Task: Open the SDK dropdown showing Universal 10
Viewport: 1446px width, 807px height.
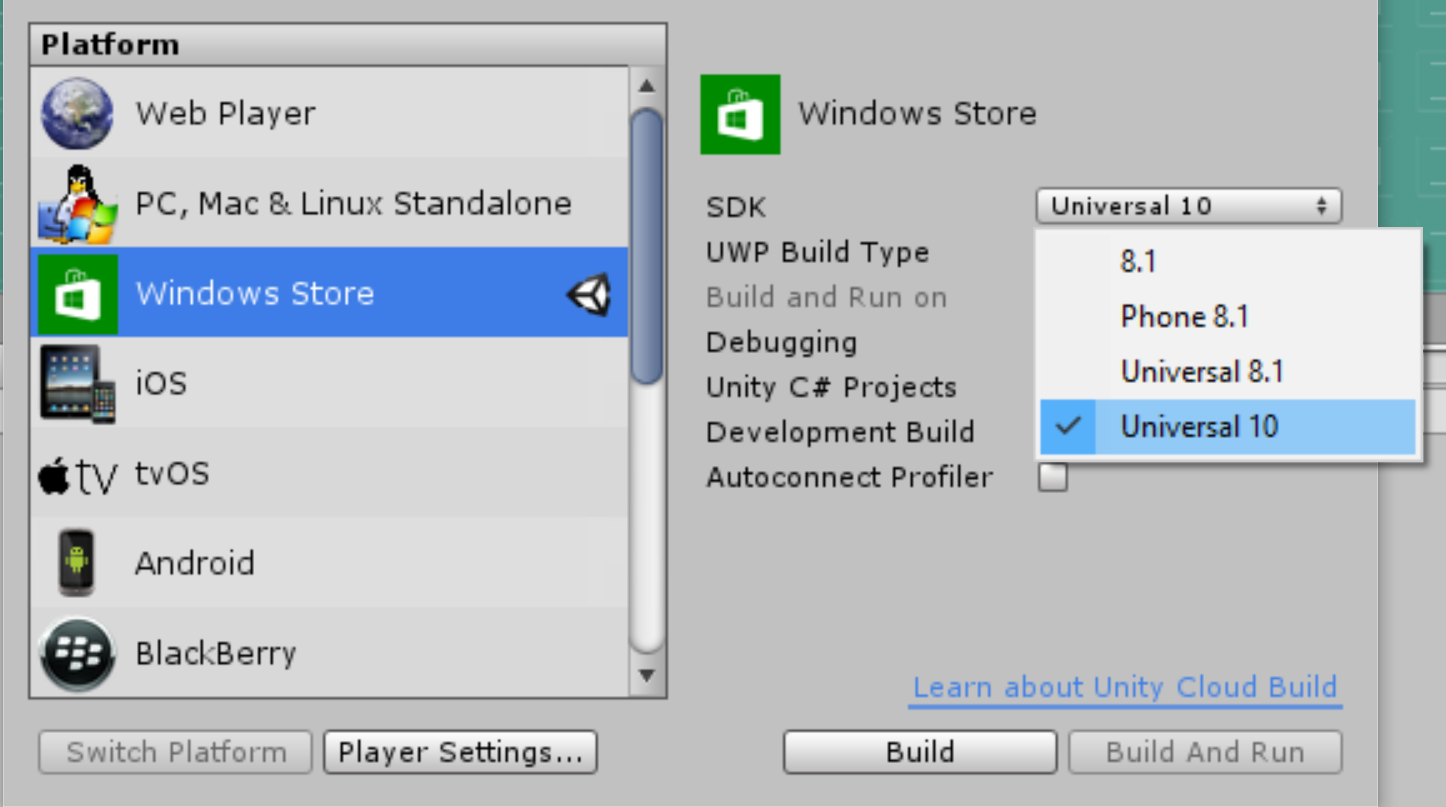Action: point(1188,207)
